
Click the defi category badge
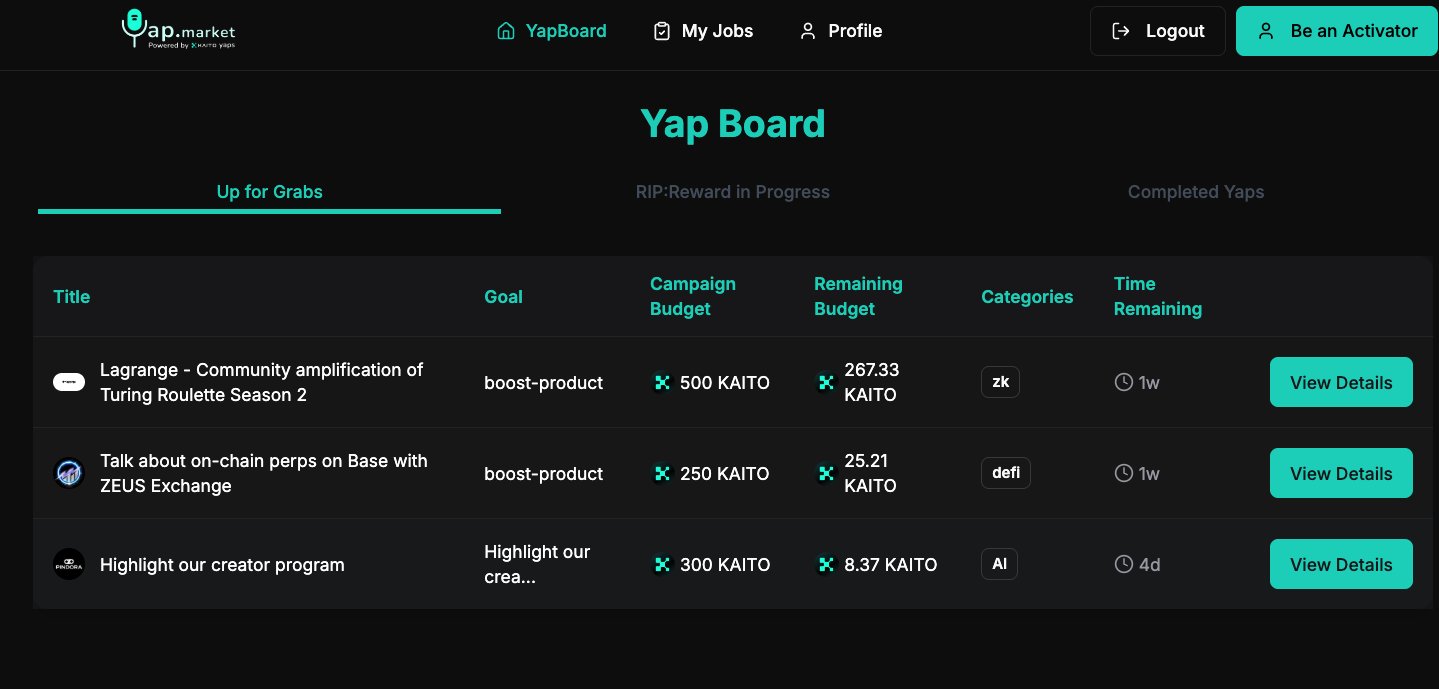coord(1006,472)
